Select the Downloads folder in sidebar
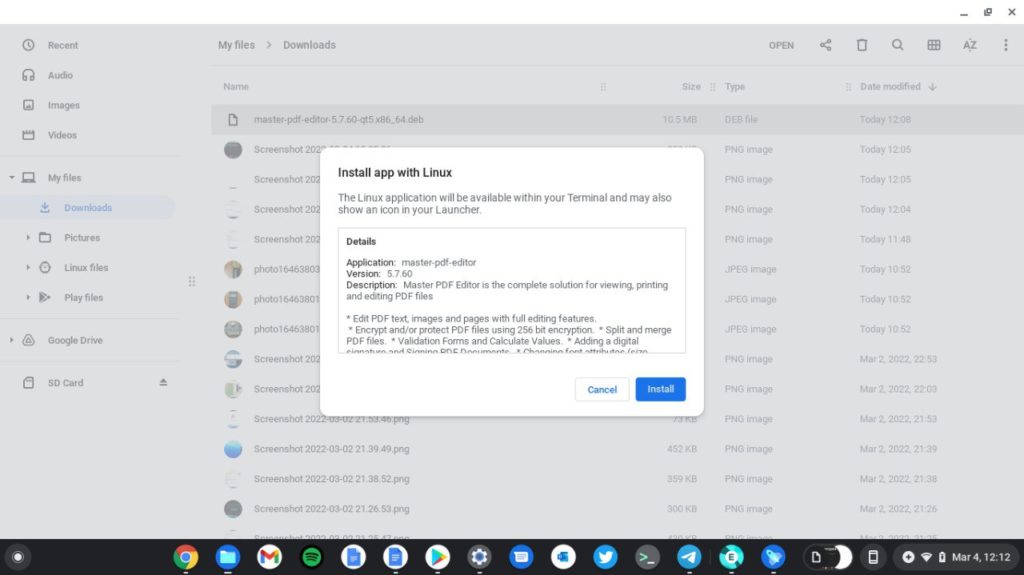Viewport: 1024px width, 575px height. coord(88,208)
